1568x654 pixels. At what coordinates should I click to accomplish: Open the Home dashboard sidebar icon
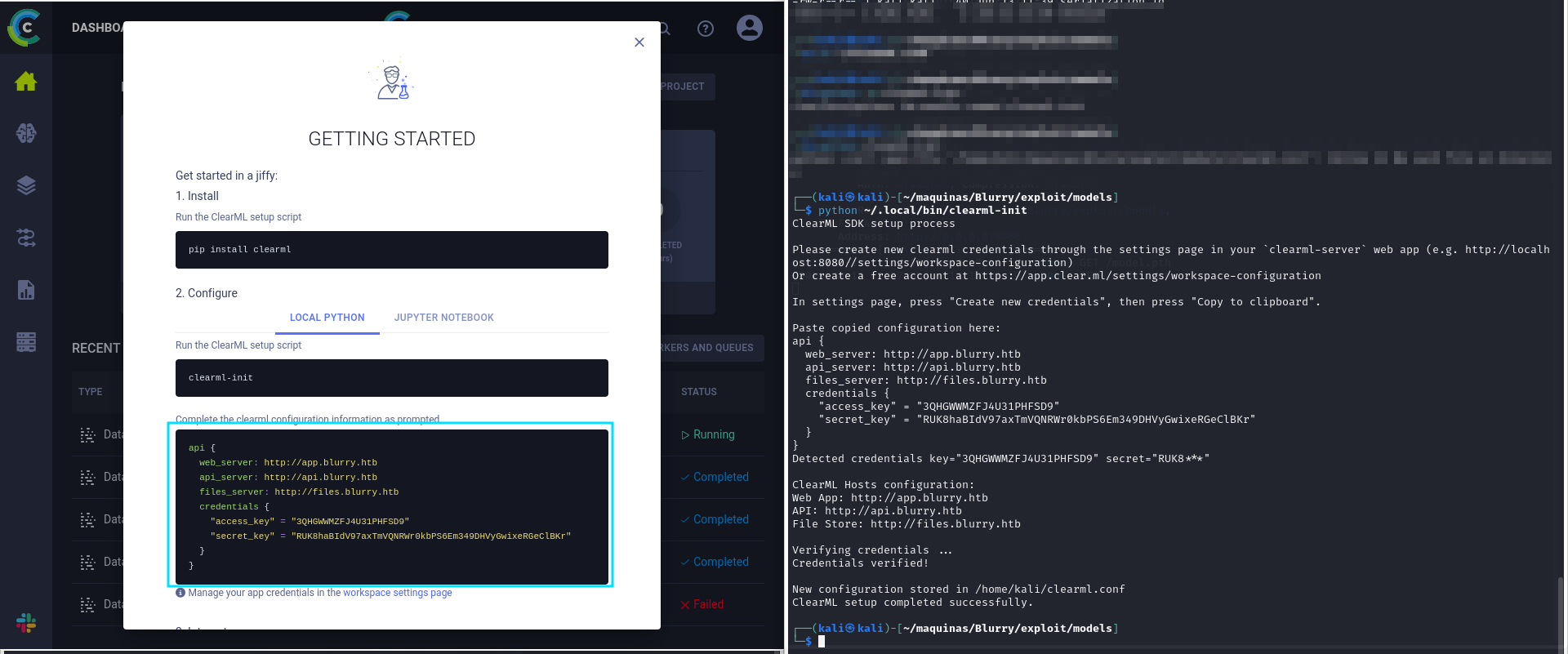click(x=26, y=82)
